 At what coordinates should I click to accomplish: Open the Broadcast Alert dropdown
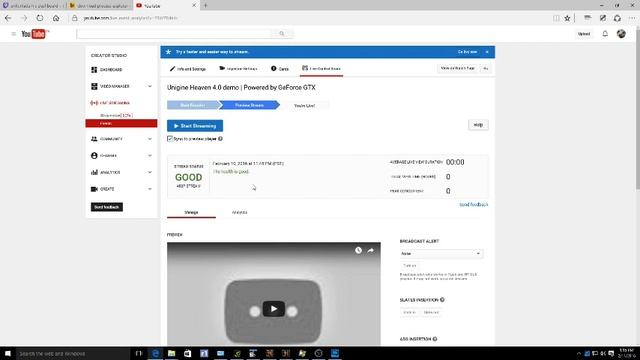point(441,253)
